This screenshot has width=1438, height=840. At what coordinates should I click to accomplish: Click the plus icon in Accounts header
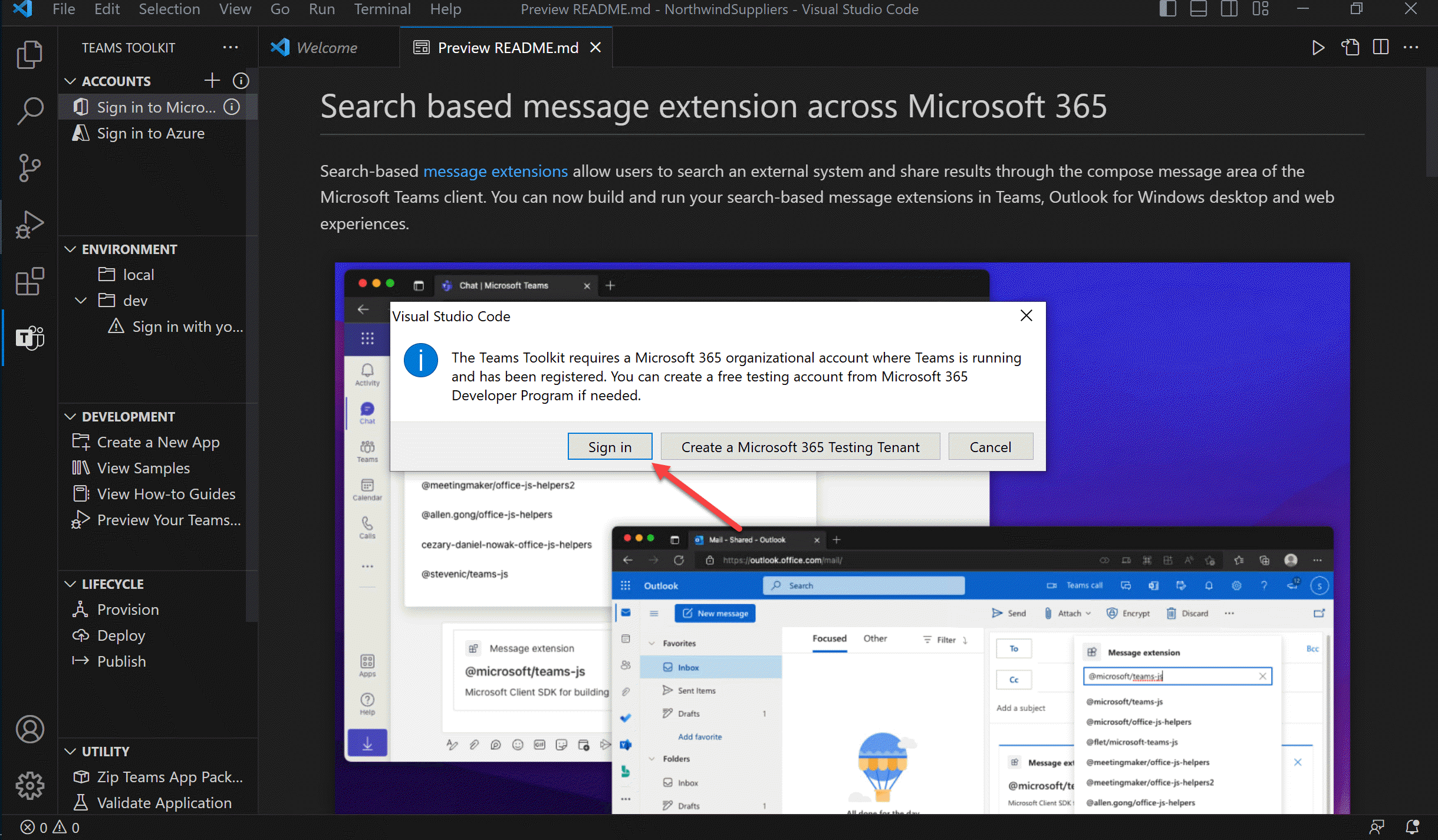[212, 81]
